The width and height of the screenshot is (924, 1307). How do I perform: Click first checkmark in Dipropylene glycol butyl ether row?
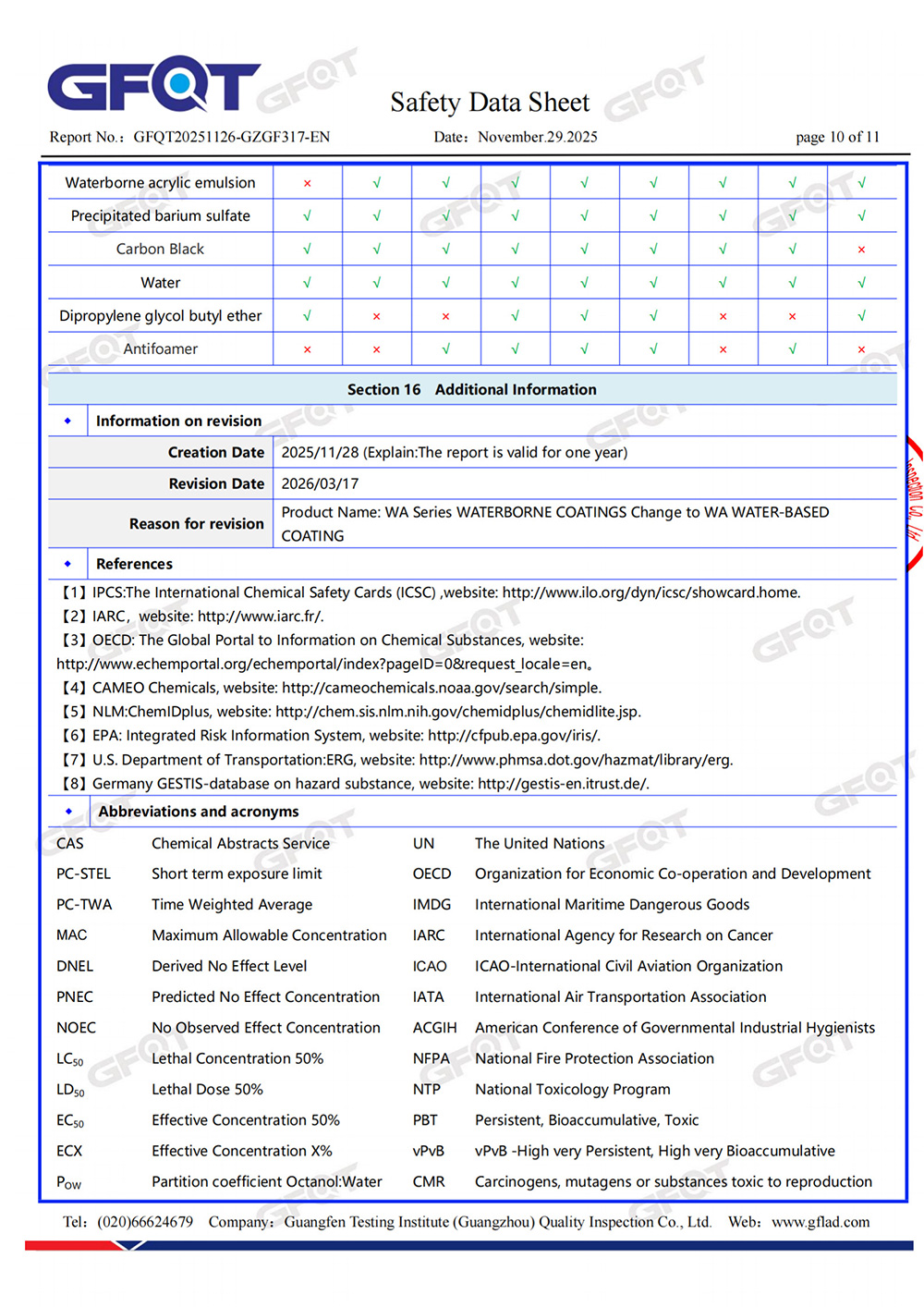[308, 316]
